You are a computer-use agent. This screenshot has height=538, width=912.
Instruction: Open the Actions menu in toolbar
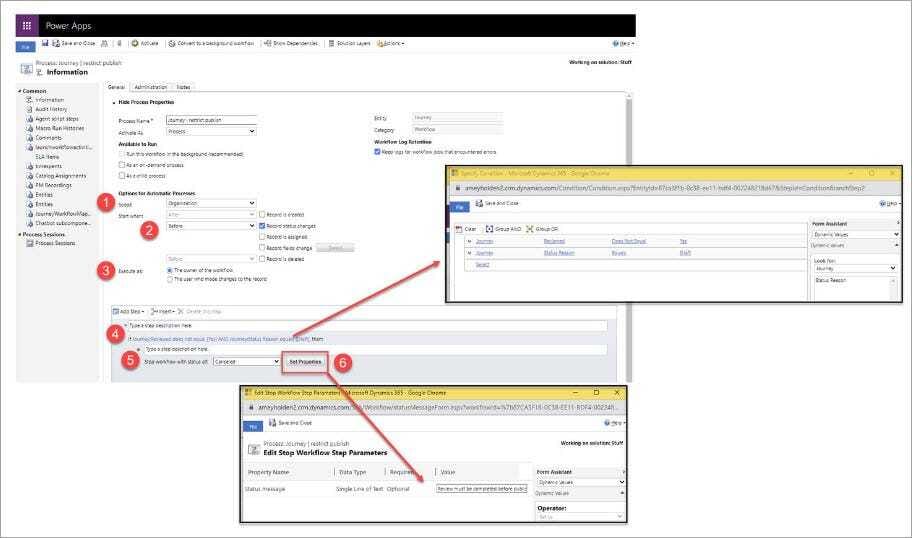click(391, 43)
